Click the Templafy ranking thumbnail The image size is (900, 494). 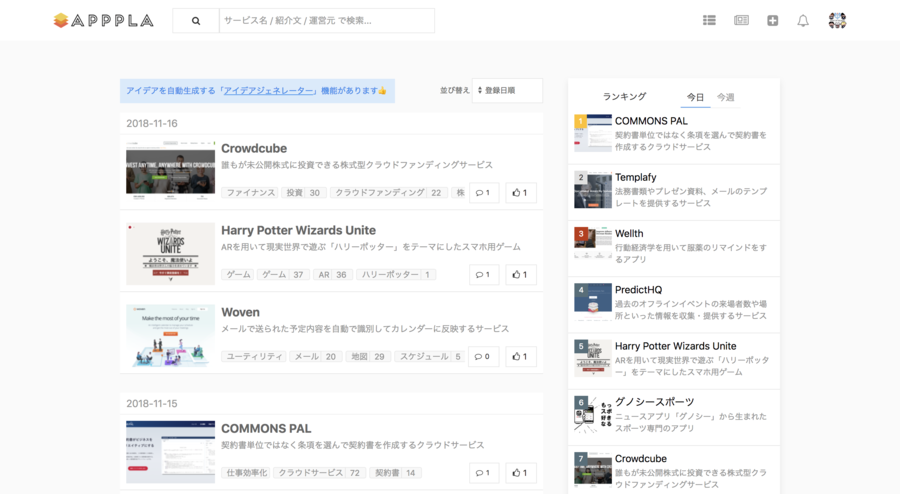click(x=593, y=189)
